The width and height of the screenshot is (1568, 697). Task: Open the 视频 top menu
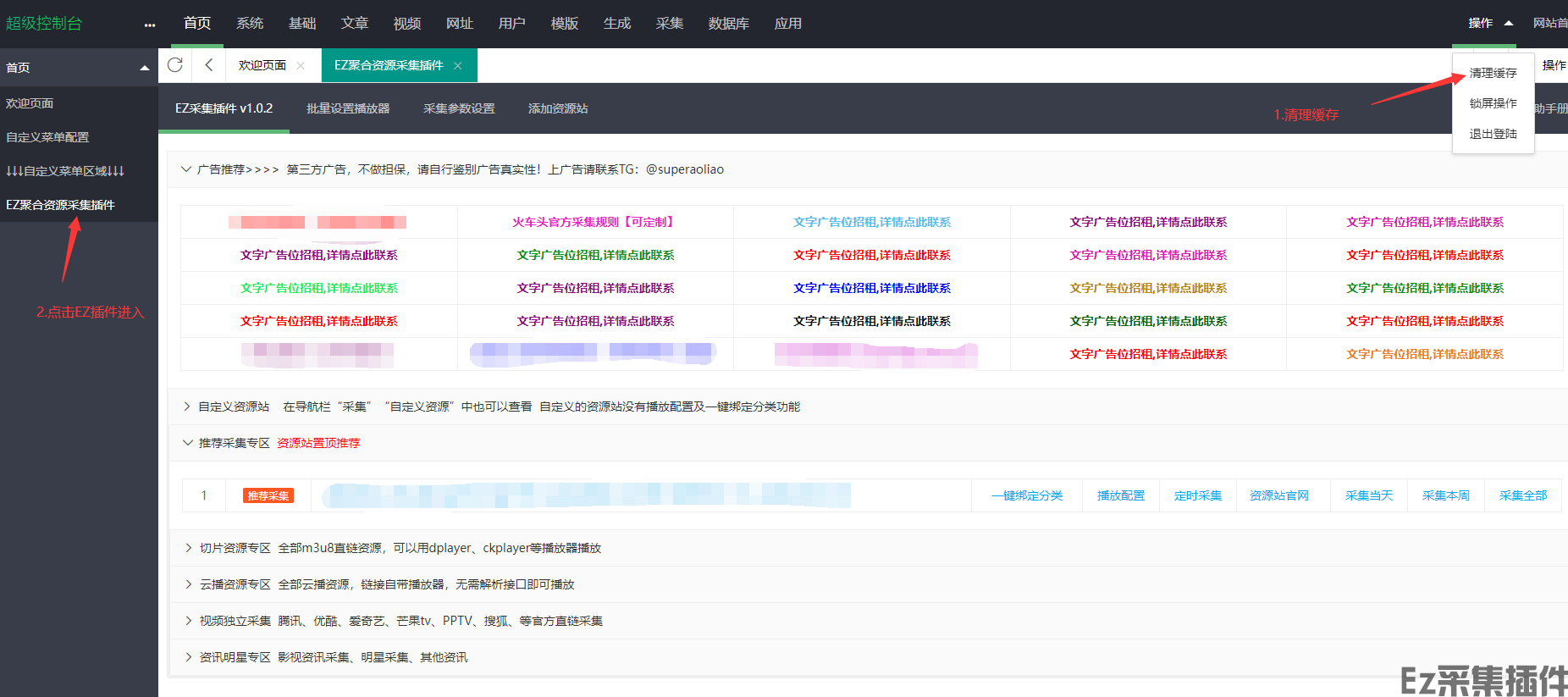[x=407, y=24]
